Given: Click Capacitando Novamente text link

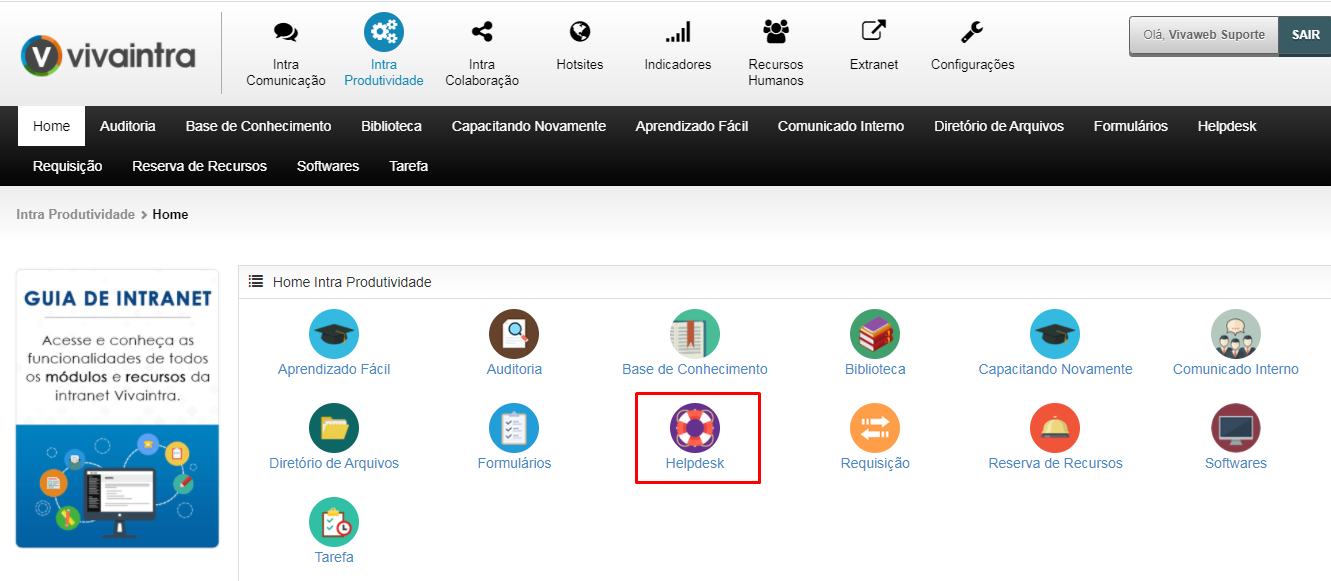Looking at the screenshot, I should click(1055, 369).
